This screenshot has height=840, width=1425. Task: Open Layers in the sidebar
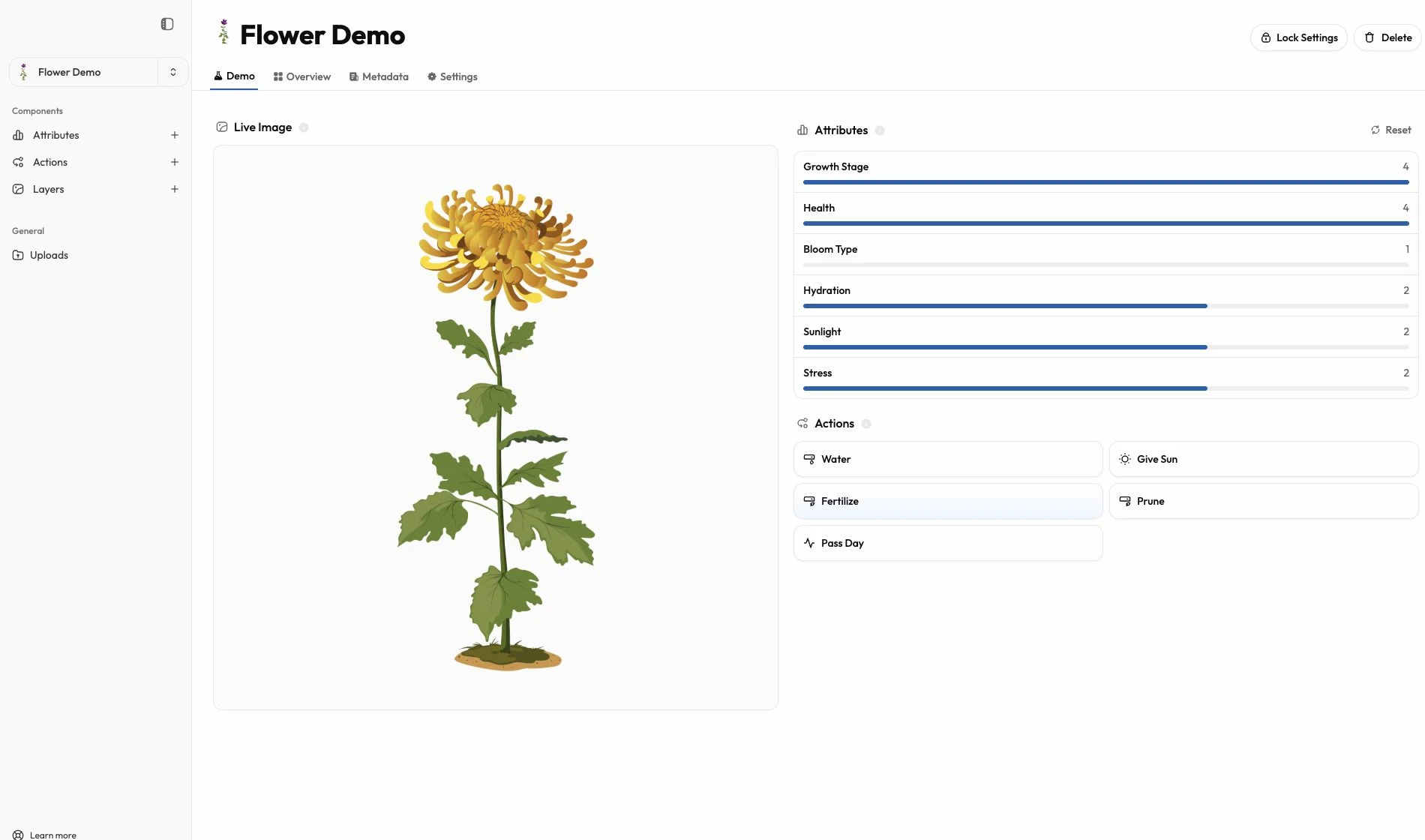click(x=49, y=189)
